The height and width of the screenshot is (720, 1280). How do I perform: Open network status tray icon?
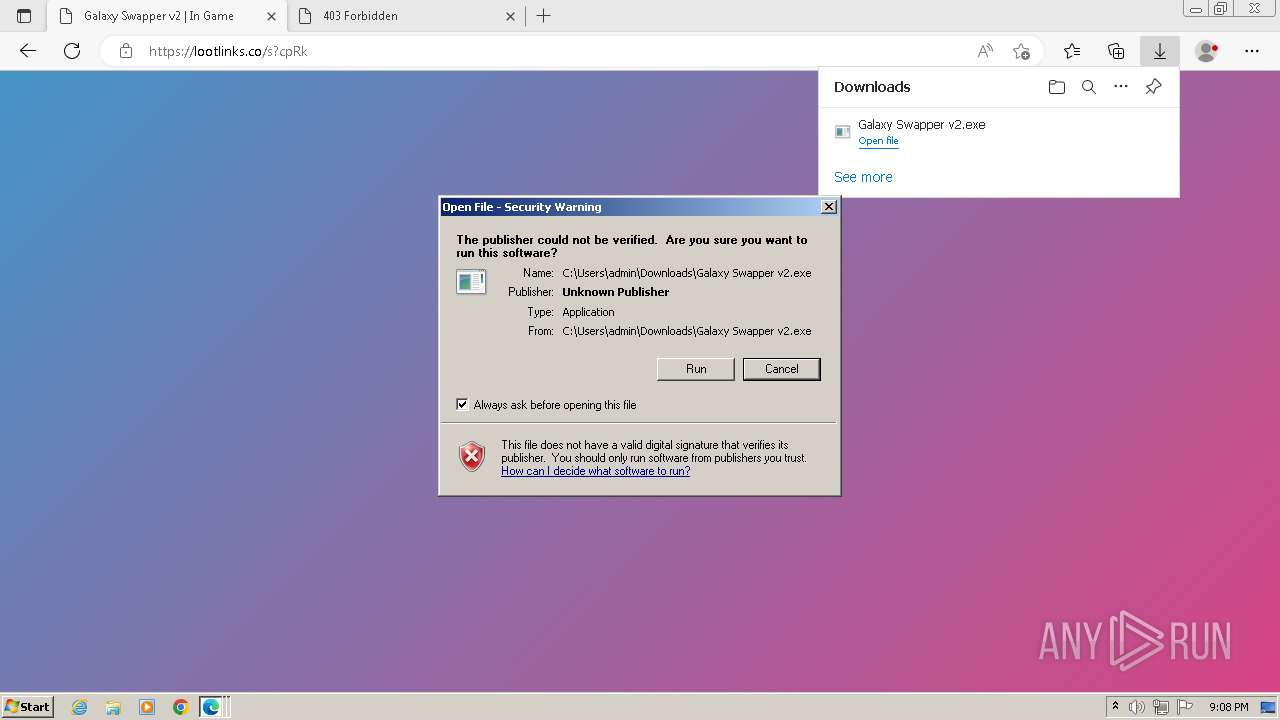coord(1161,707)
